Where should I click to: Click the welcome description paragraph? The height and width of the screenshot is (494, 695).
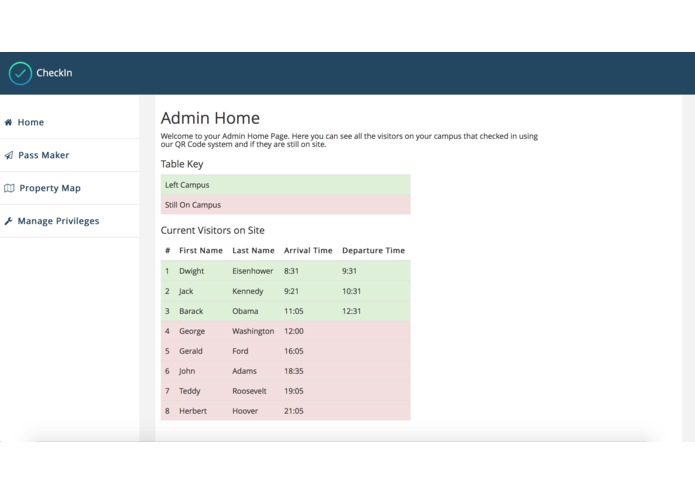pos(349,140)
